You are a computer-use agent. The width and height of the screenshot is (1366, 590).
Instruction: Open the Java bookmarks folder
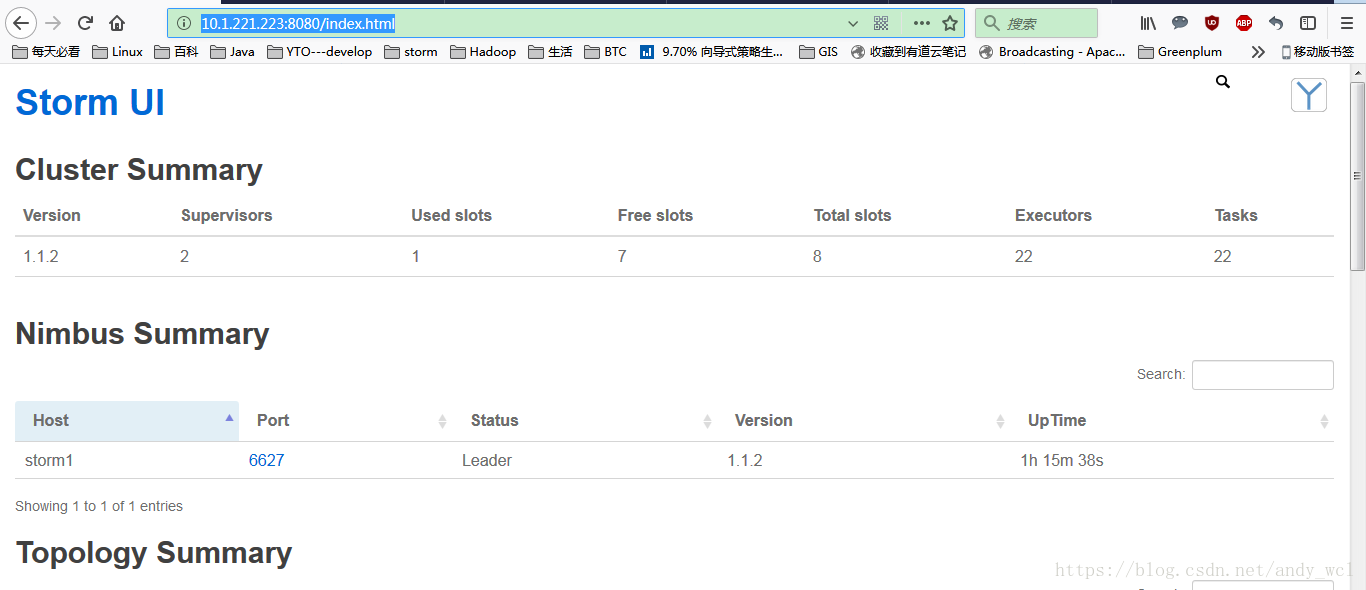pyautogui.click(x=233, y=52)
